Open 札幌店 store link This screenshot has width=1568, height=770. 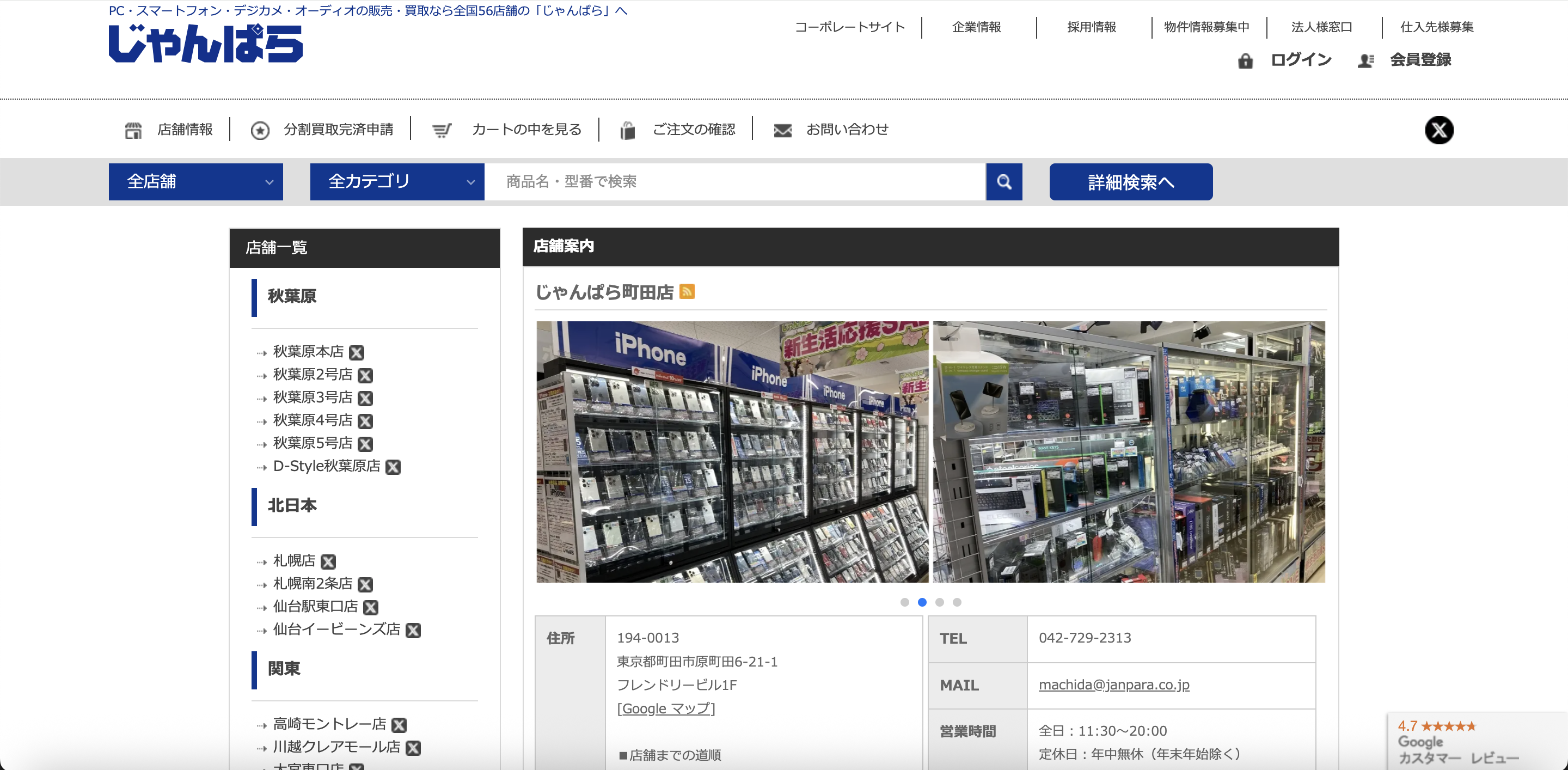click(294, 560)
